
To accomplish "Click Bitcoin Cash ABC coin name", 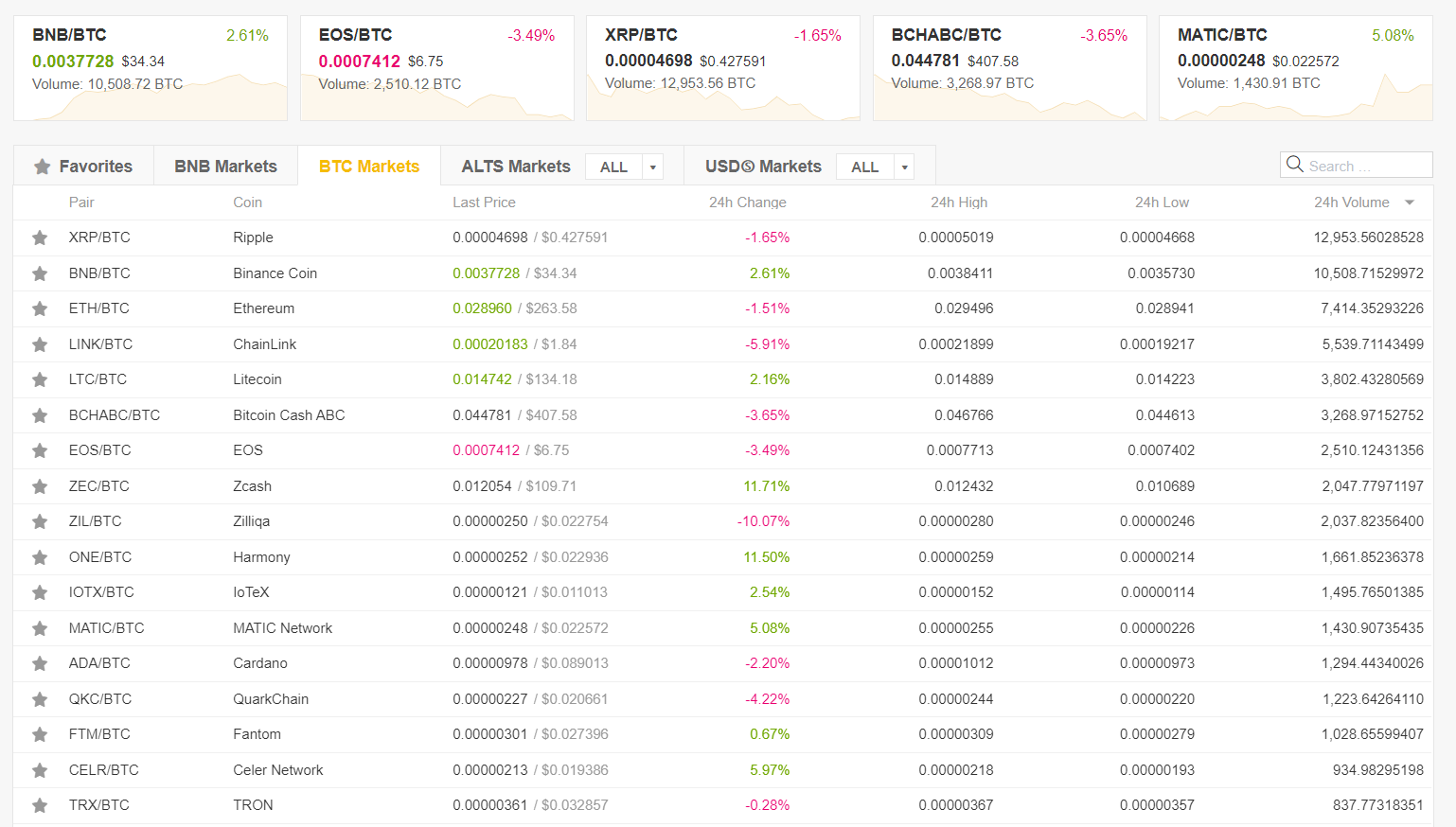I will pyautogui.click(x=289, y=415).
